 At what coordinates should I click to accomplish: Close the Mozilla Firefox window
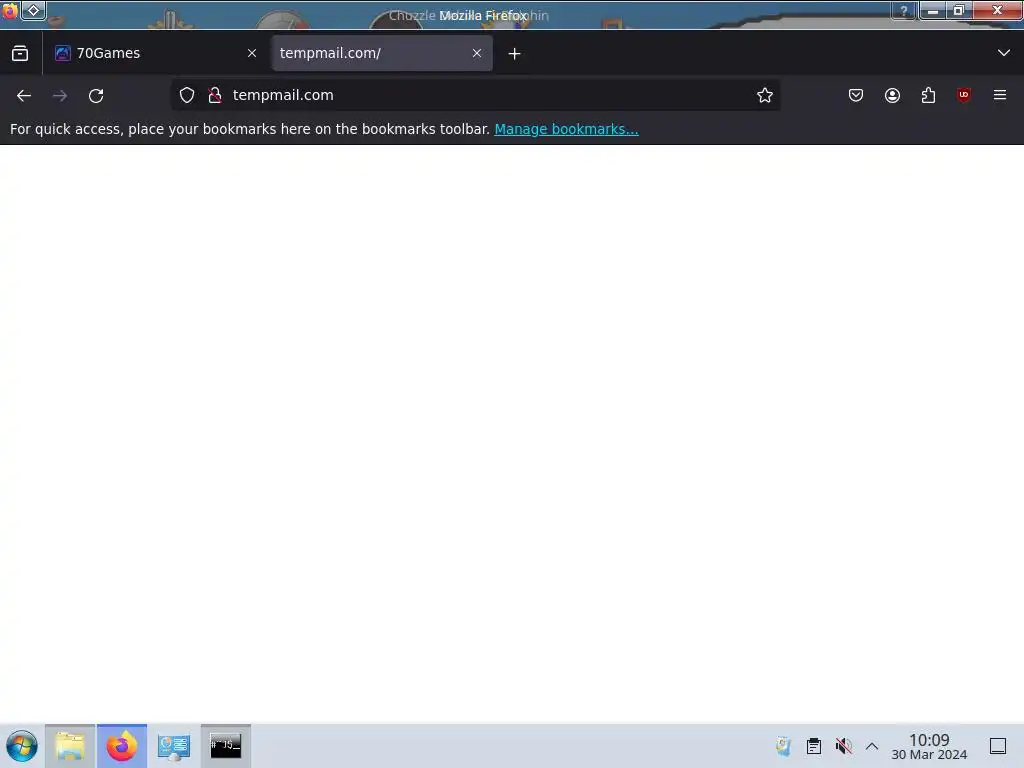tap(997, 10)
